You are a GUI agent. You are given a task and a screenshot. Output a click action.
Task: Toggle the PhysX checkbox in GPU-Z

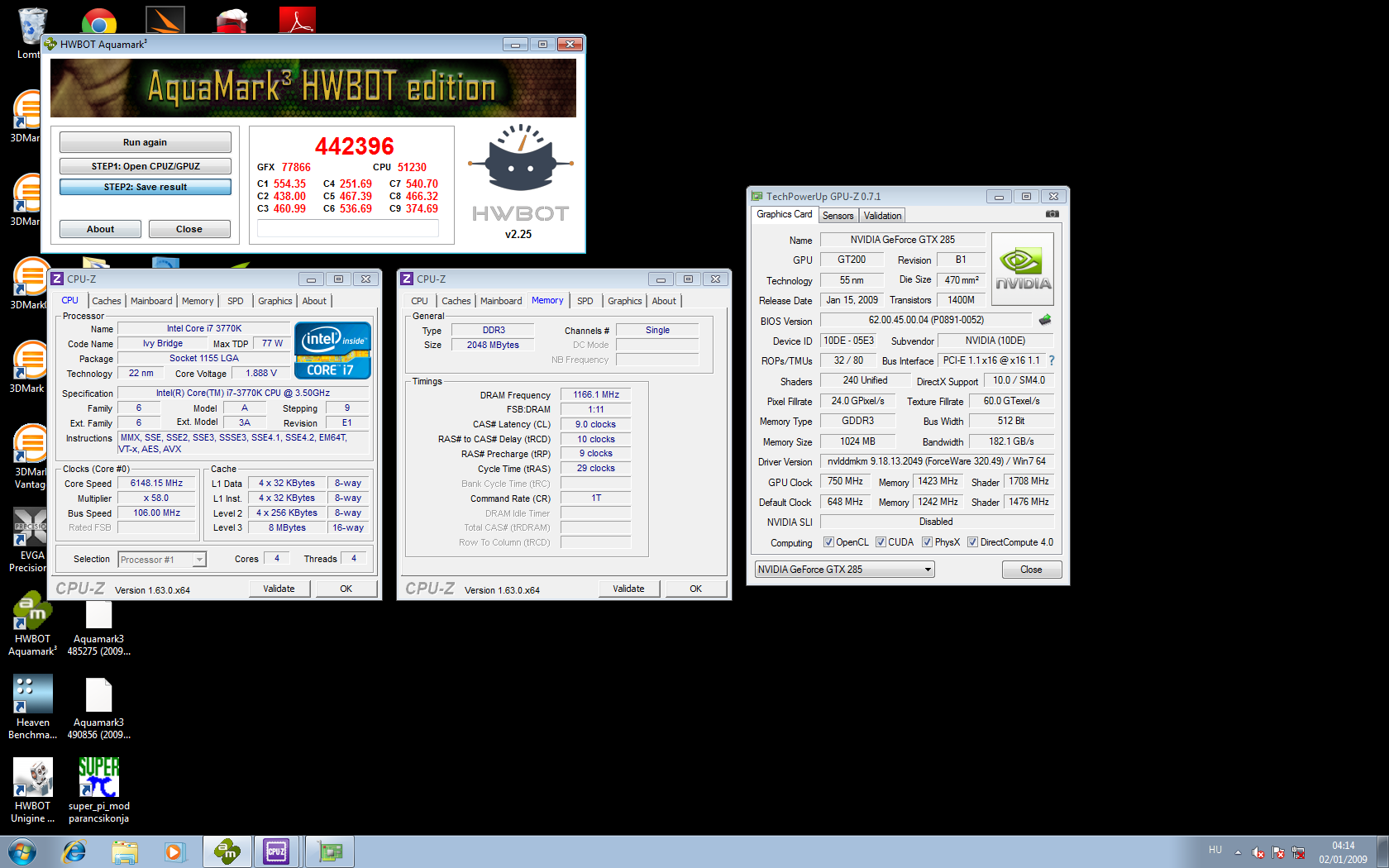[x=927, y=542]
